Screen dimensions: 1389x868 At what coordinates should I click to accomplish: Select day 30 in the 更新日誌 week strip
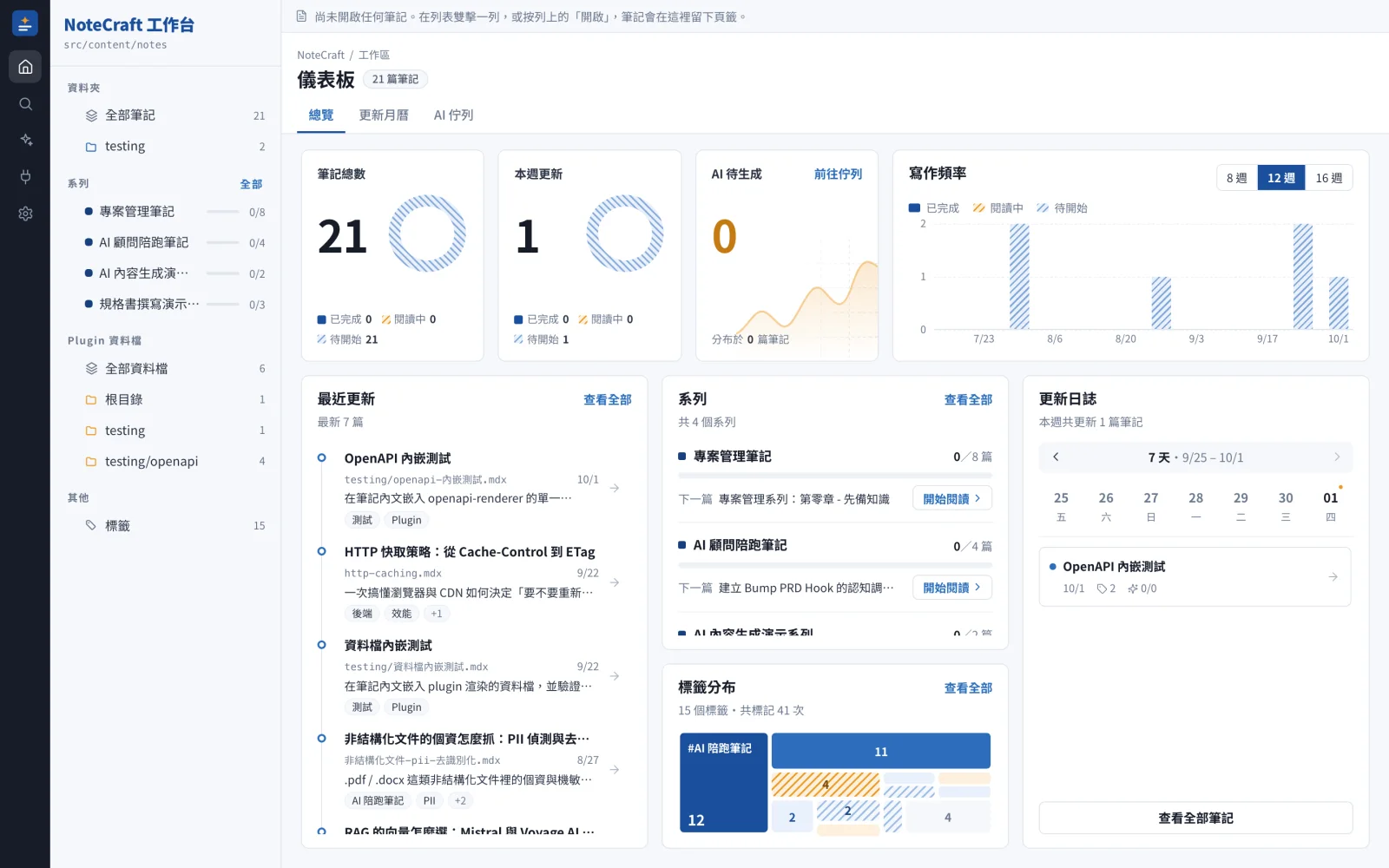pyautogui.click(x=1286, y=506)
